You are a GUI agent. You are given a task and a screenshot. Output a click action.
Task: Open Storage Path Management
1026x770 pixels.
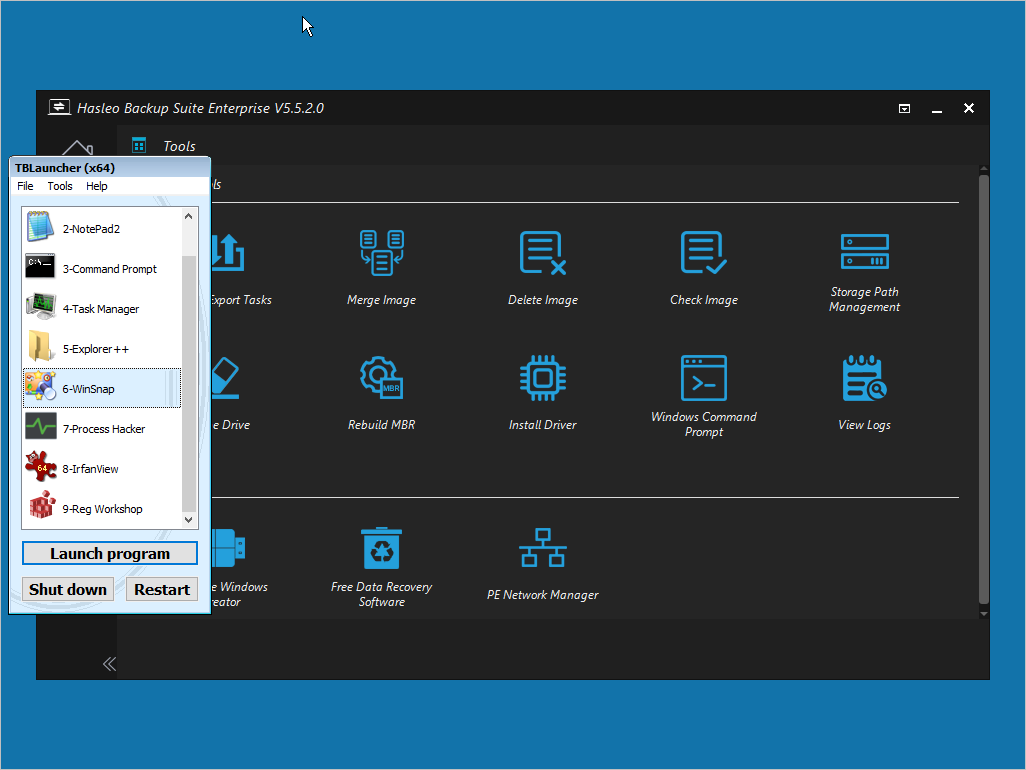(x=864, y=272)
